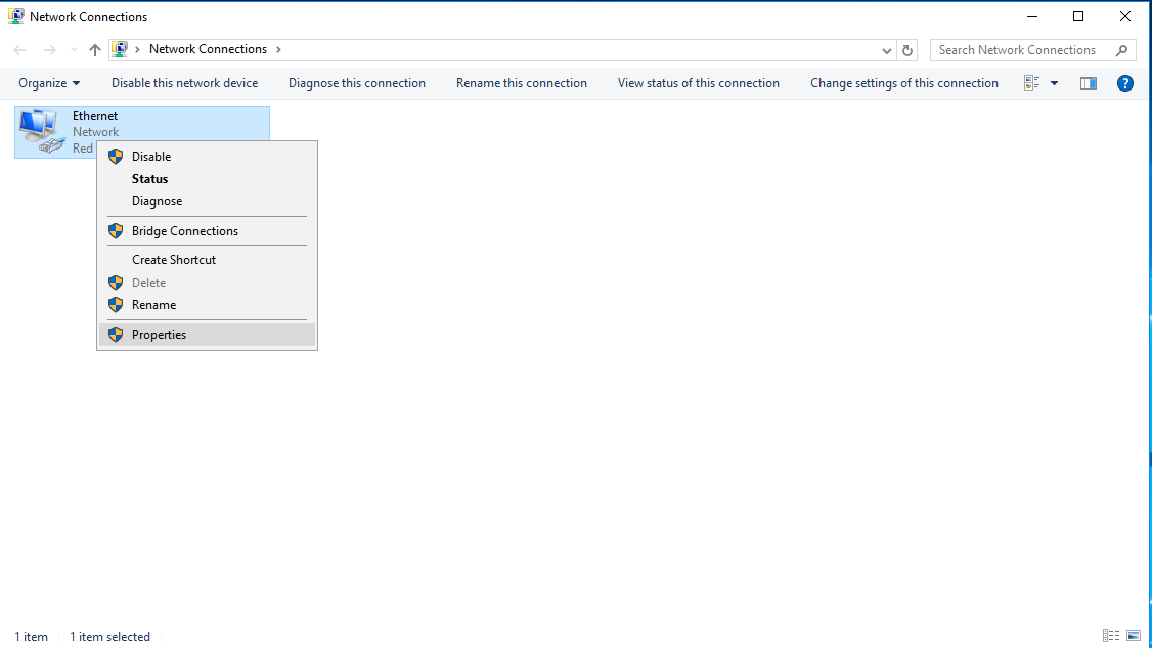Toggle the preview pane icon
The width and height of the screenshot is (1152, 648).
pos(1089,83)
